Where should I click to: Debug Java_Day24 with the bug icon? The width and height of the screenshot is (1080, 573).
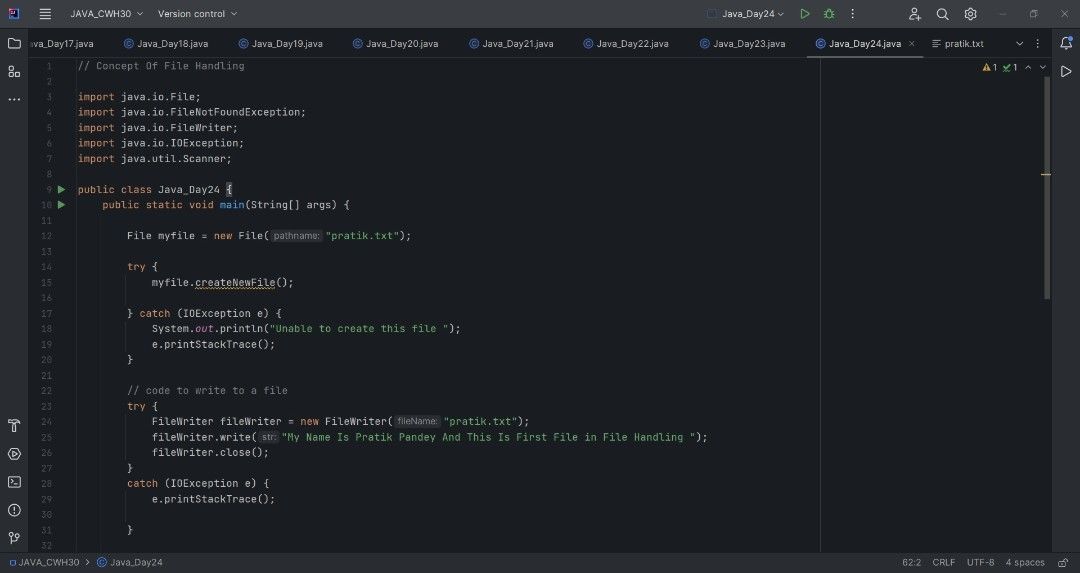[x=829, y=14]
